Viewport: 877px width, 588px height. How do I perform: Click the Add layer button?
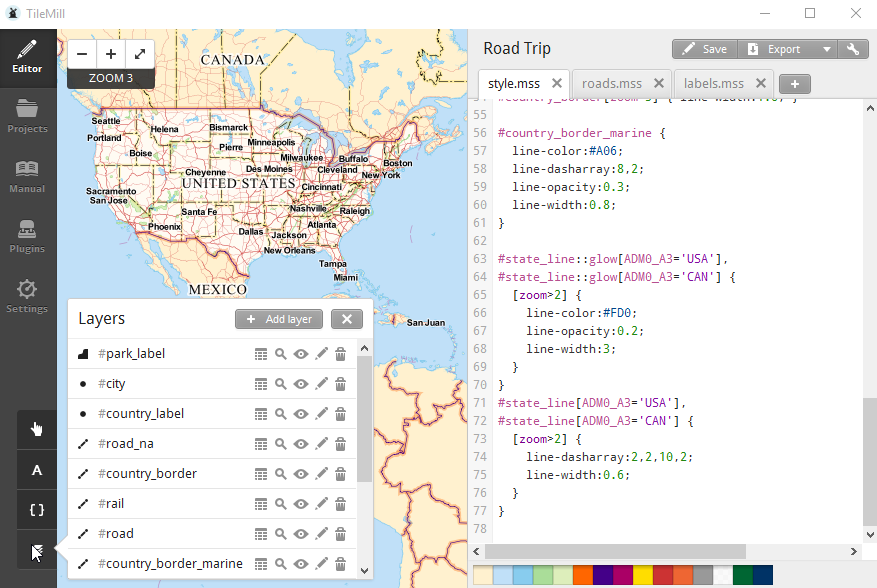click(x=279, y=319)
